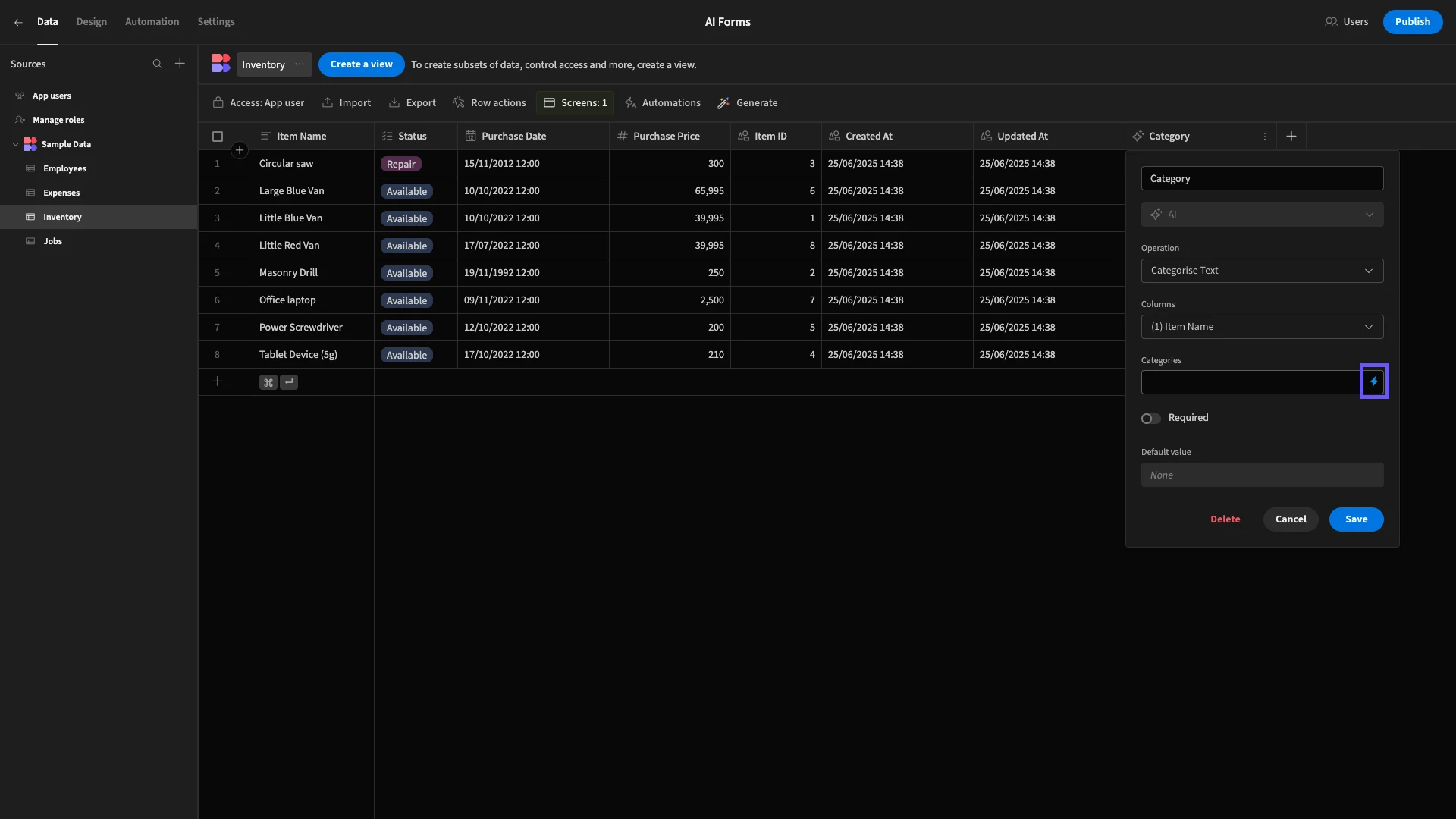Click the 65,995 purchase price cell
This screenshot has height=819, width=1456.
click(670, 191)
